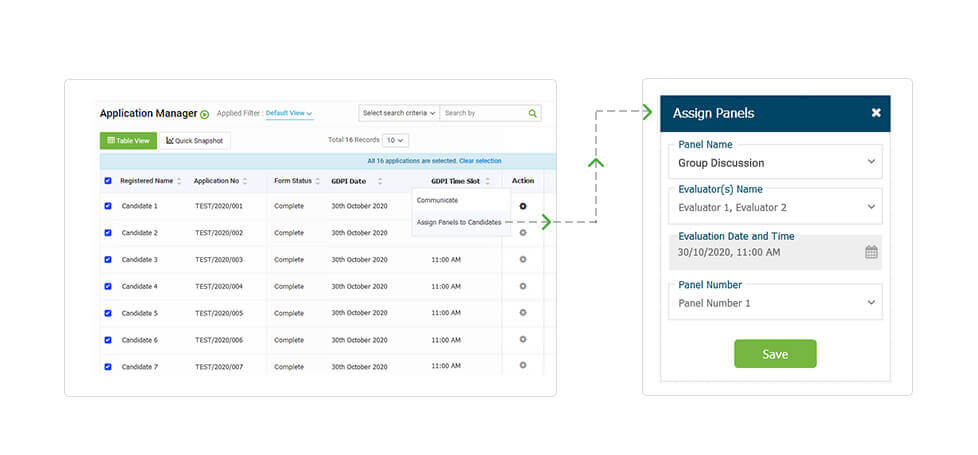The width and height of the screenshot is (978, 455).
Task: Open the action gear for Candidate 7
Action: click(x=523, y=366)
